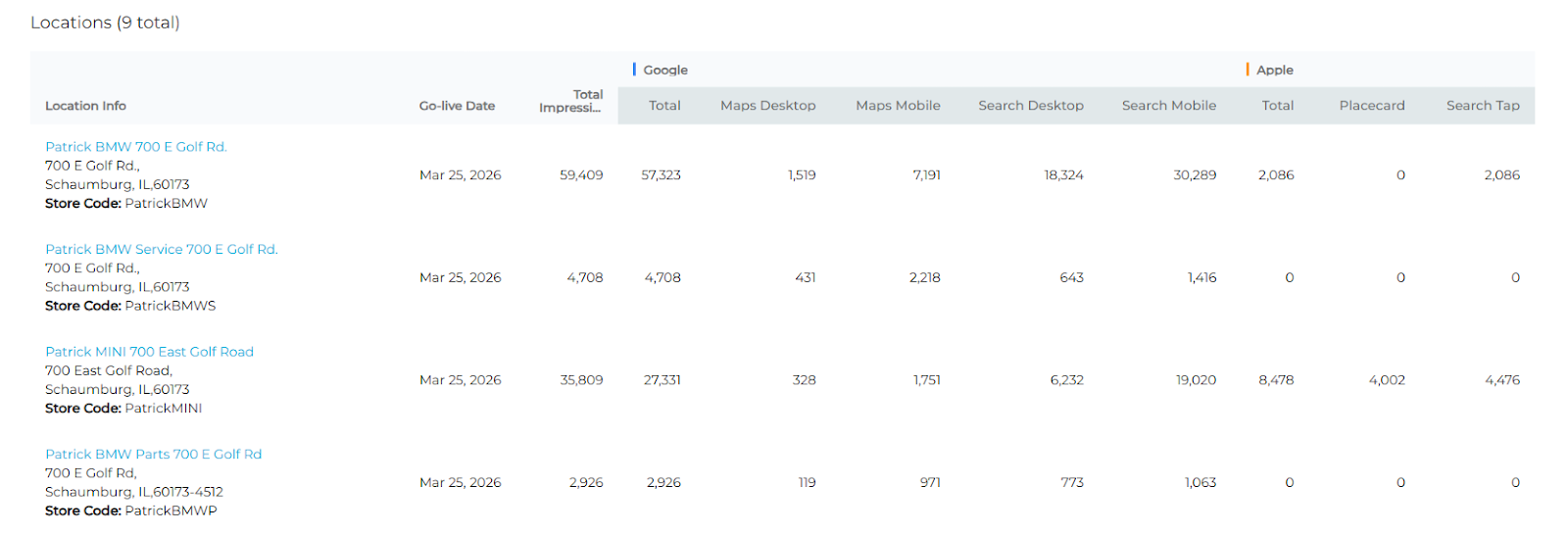1568x534 pixels.
Task: Click the Search Mobile column header
Action: 1168,106
